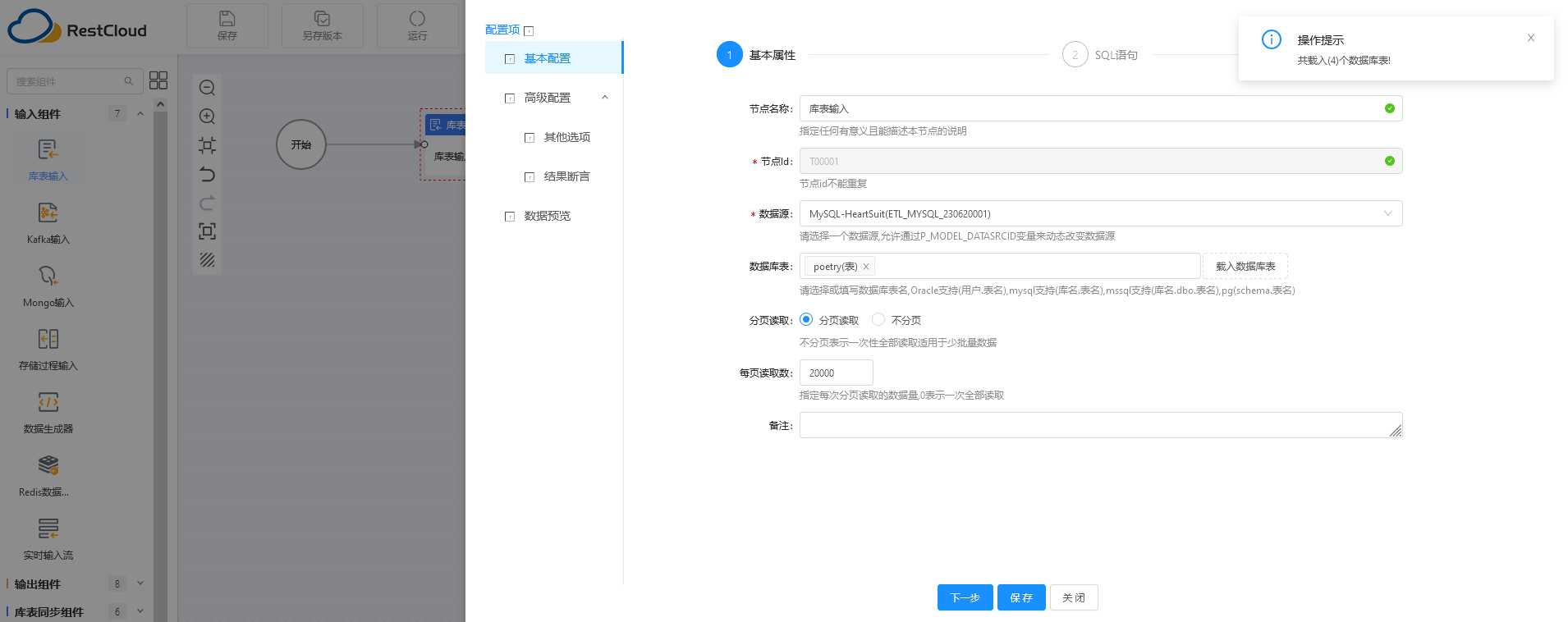Screen dimensions: 1568x622
Task: Toggle the grid layout view icon
Action: [x=158, y=80]
